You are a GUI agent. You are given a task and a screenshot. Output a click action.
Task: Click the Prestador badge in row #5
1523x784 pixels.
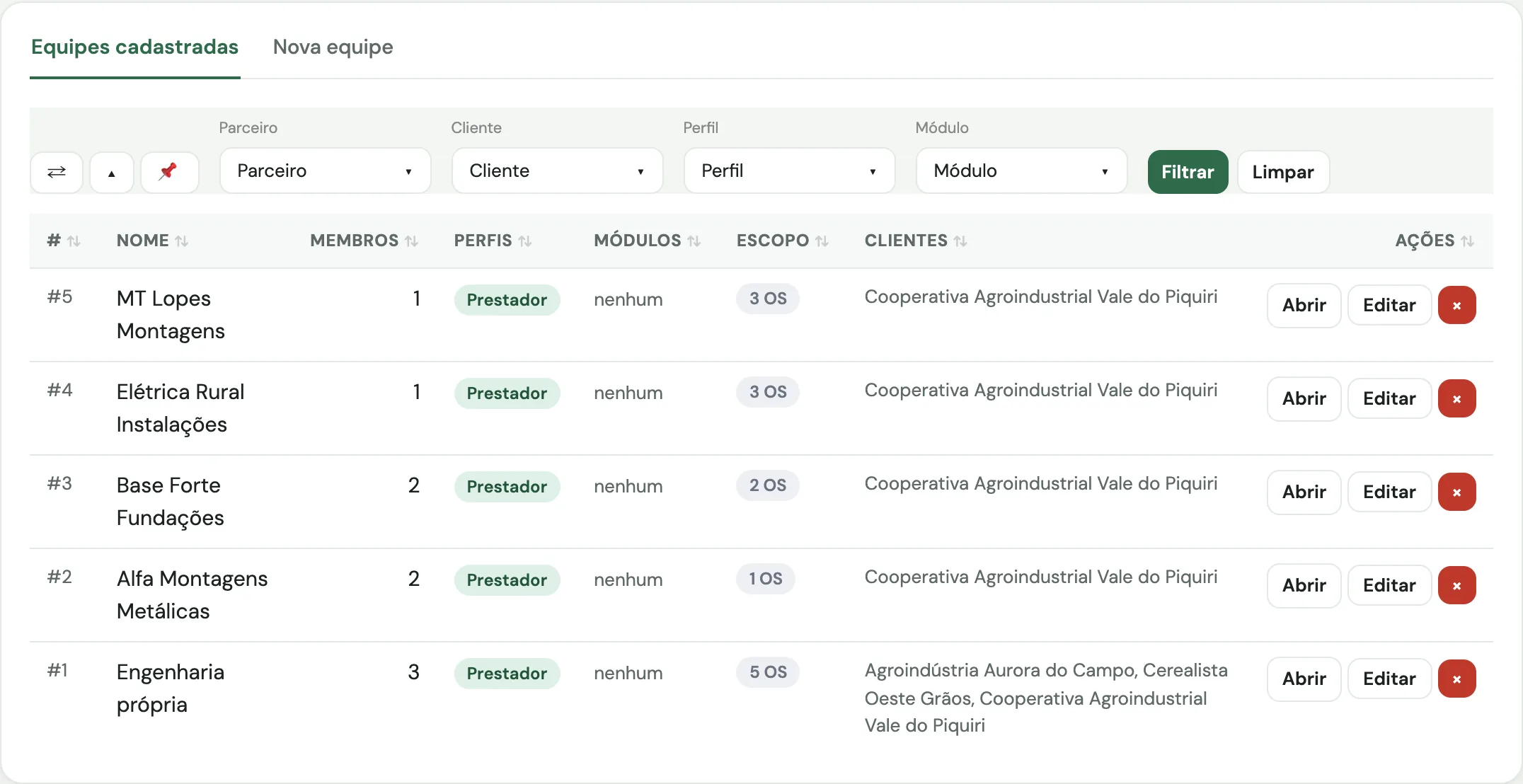tap(507, 300)
